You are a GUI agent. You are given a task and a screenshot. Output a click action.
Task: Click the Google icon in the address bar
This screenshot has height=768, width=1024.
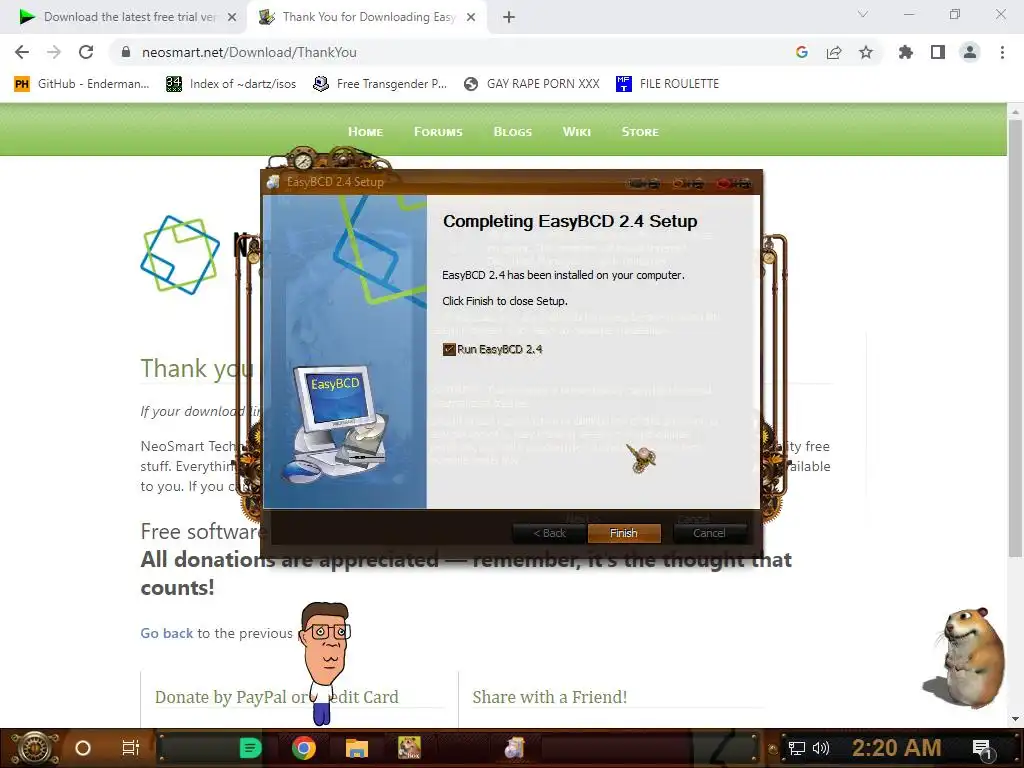[x=802, y=52]
